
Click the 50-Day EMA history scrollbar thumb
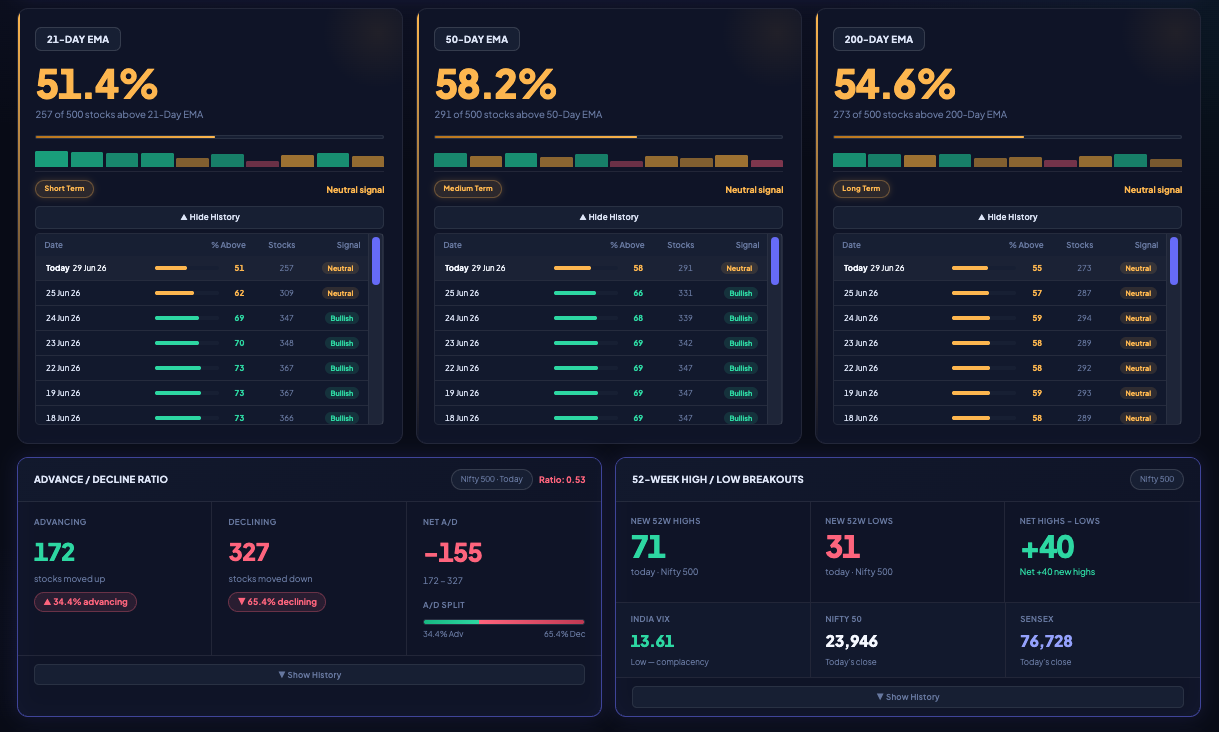[775, 261]
